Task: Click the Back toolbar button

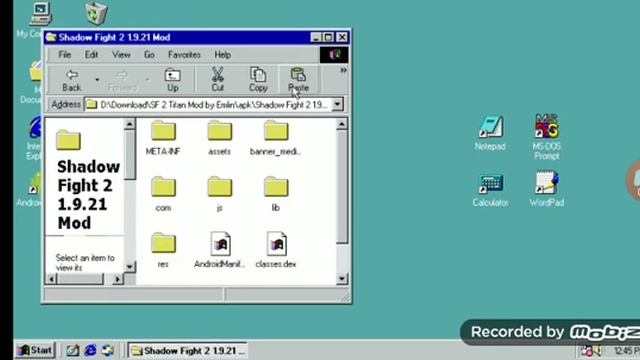Action: tap(72, 80)
